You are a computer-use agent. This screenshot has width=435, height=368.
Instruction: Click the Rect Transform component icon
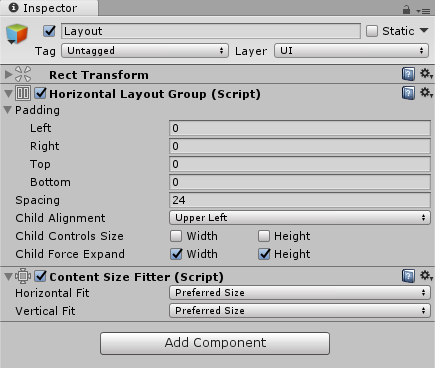pos(23,74)
